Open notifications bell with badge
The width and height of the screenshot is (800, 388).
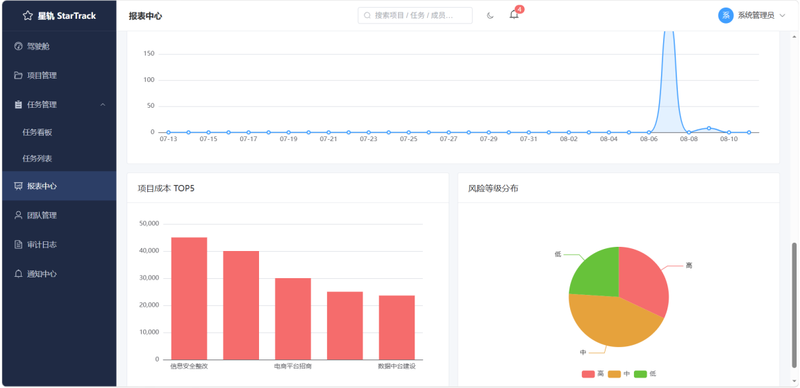coord(514,15)
